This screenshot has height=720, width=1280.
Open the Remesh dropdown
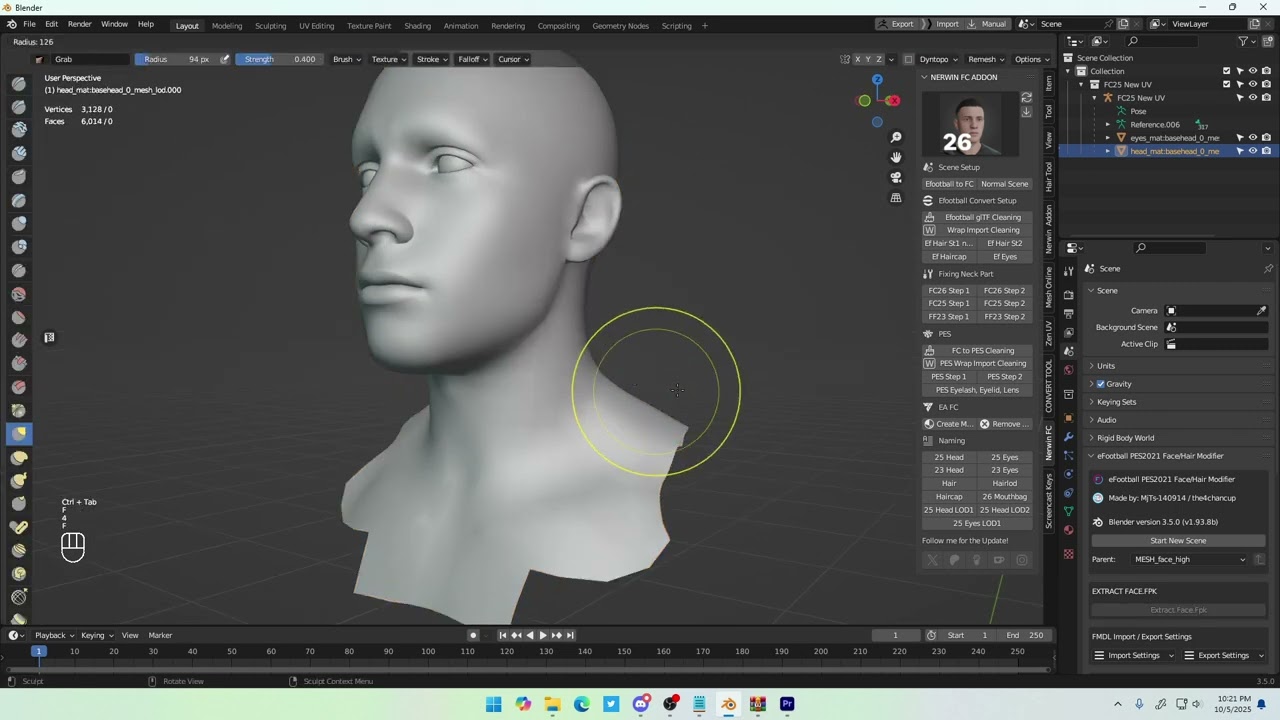(x=986, y=59)
